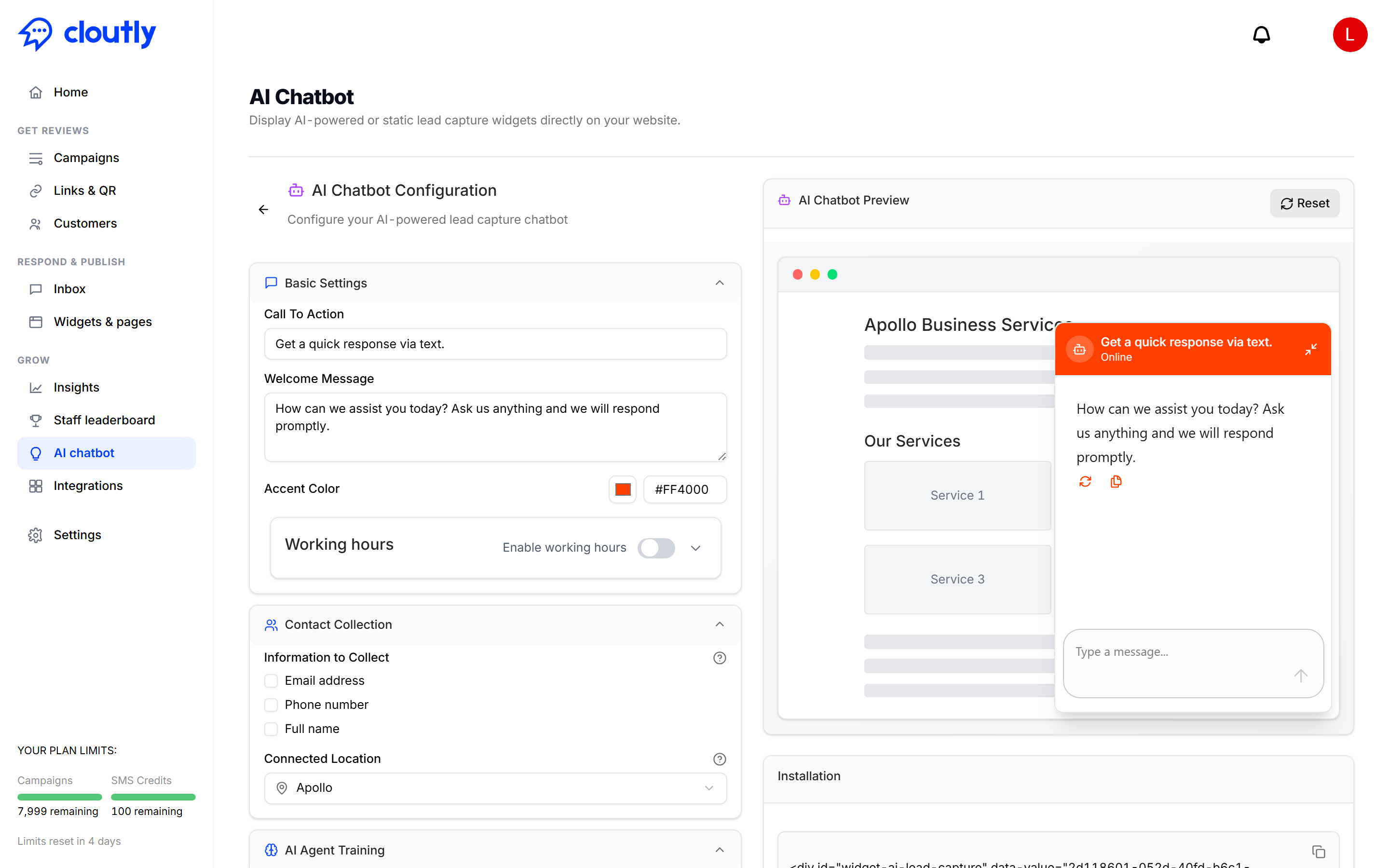
Task: Click the Type a message chat input
Action: click(x=1193, y=664)
